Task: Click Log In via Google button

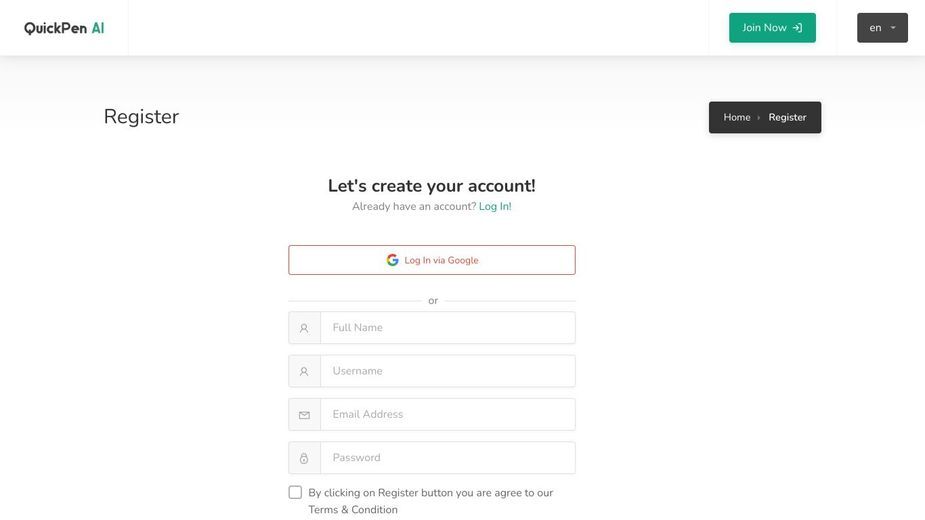Action: coord(432,260)
